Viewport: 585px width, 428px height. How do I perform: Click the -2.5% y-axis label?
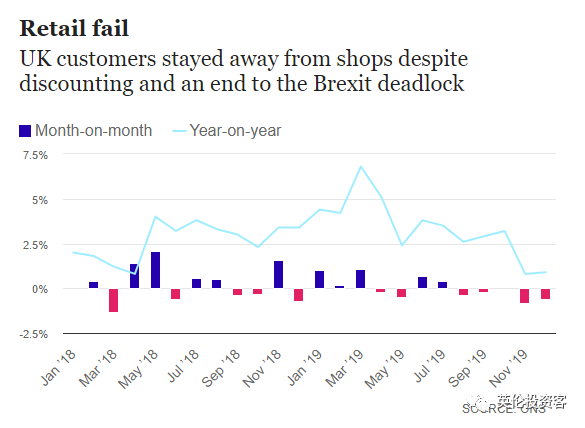tap(34, 334)
